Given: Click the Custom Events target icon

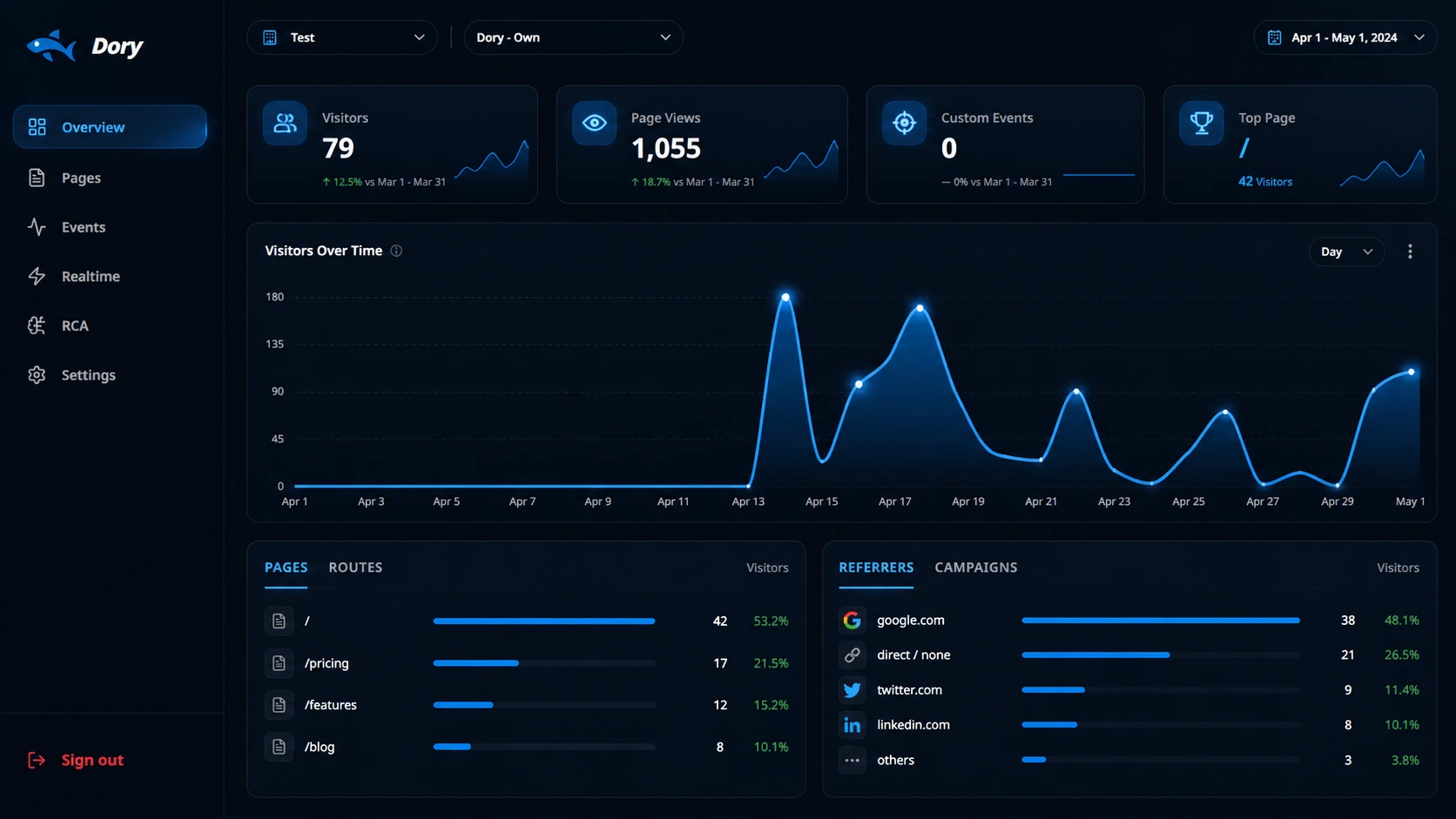Looking at the screenshot, I should click(x=905, y=123).
